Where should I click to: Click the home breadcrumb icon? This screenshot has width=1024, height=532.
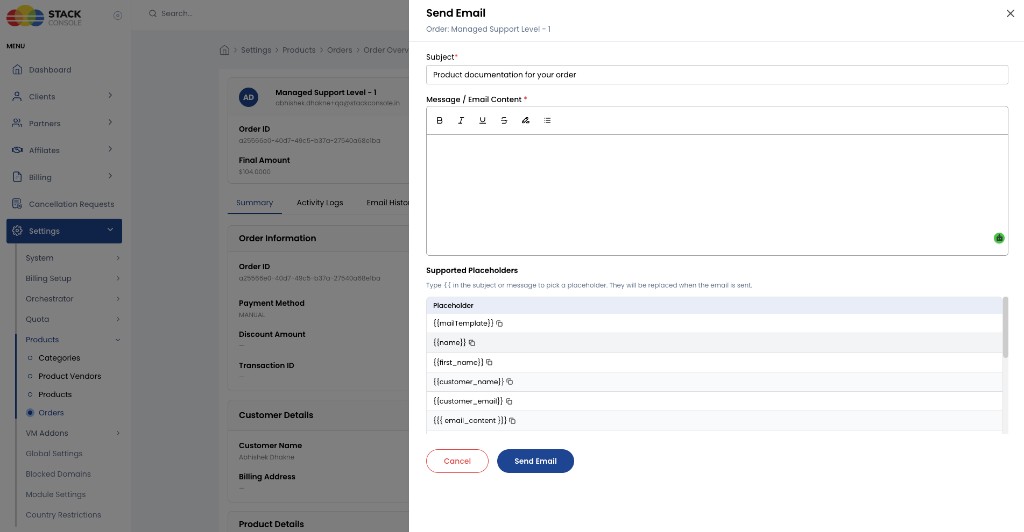225,50
